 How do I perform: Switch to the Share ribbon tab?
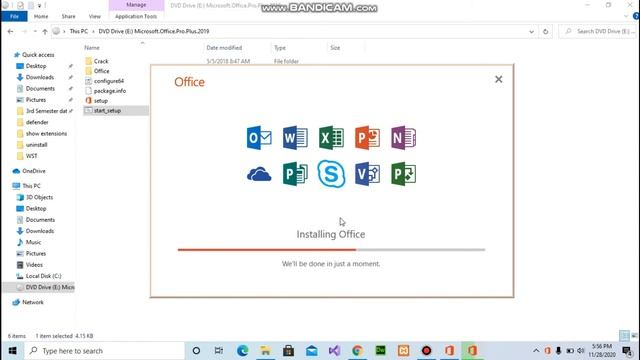(x=68, y=16)
